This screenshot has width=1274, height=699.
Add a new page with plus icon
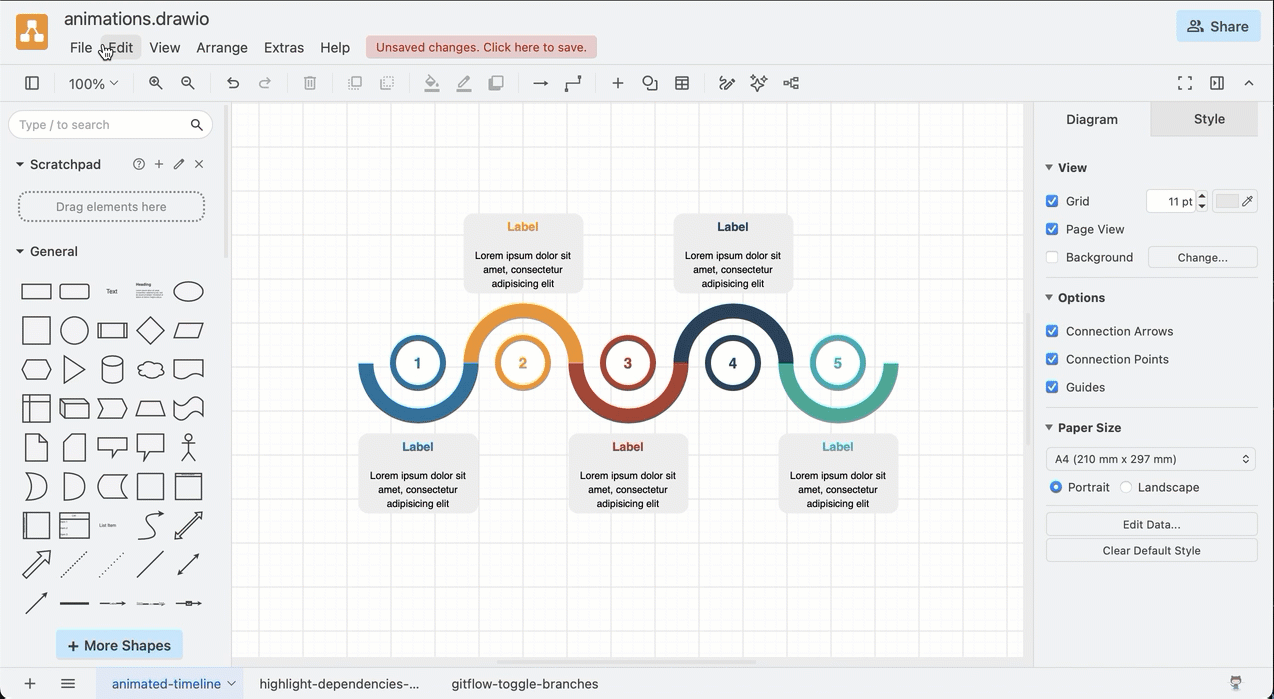pos(30,684)
